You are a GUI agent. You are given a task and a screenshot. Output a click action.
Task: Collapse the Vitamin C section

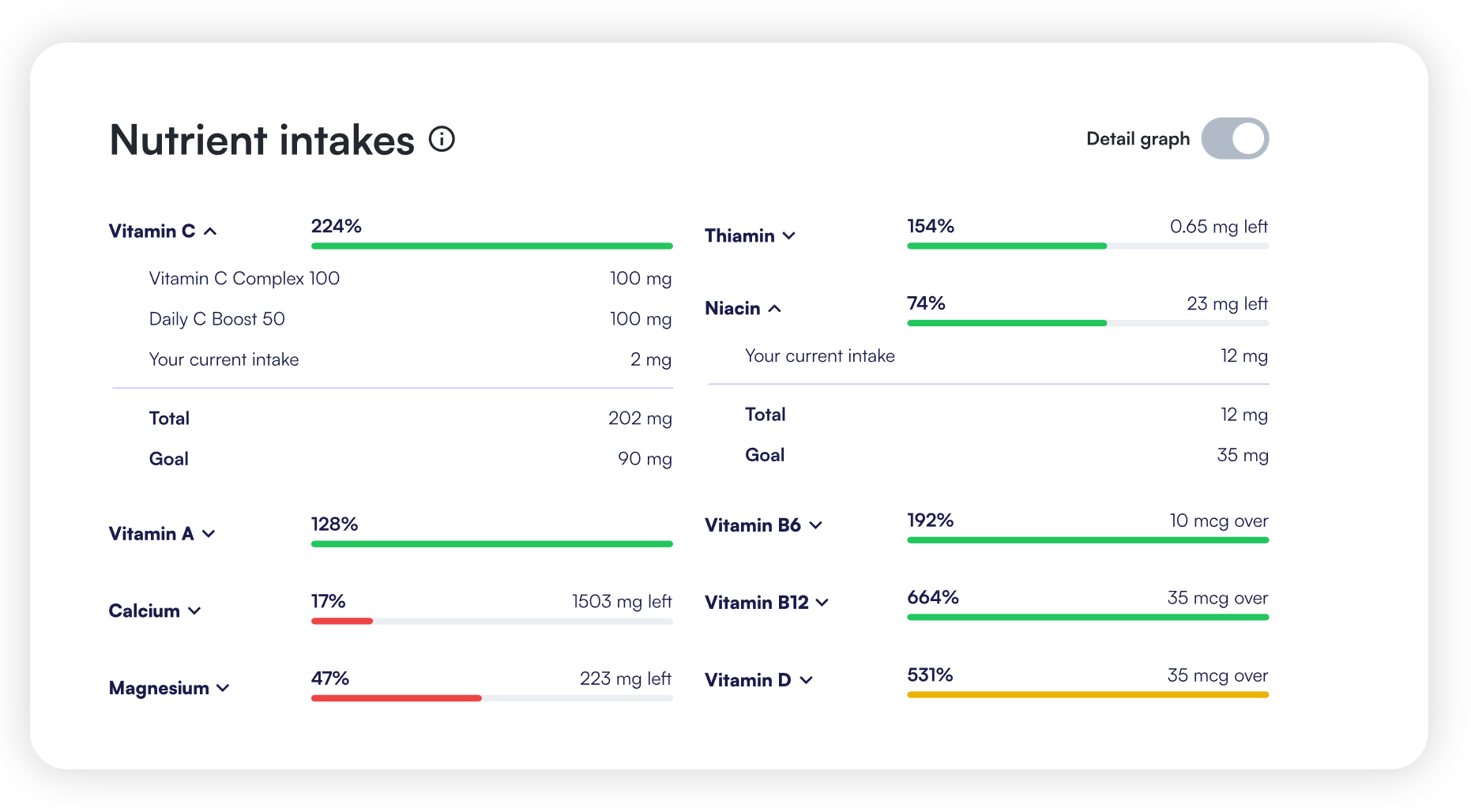(x=210, y=231)
